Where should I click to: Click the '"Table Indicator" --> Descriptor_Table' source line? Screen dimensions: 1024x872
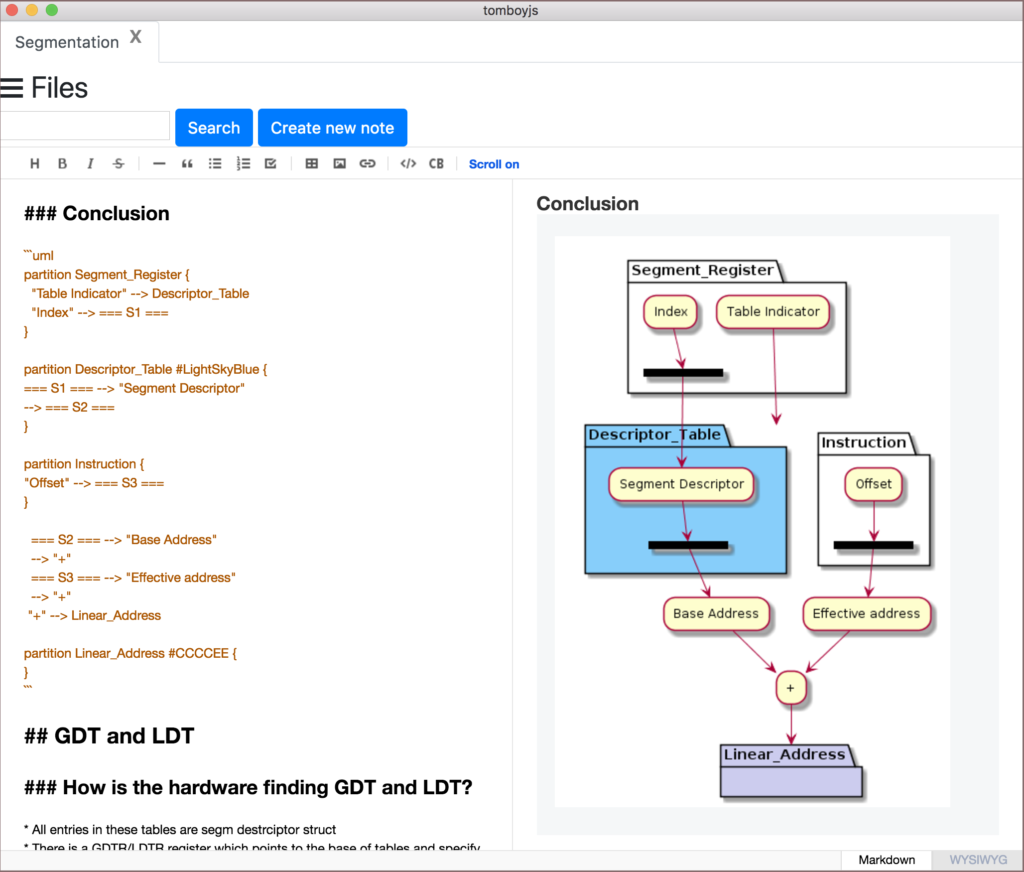pos(140,294)
